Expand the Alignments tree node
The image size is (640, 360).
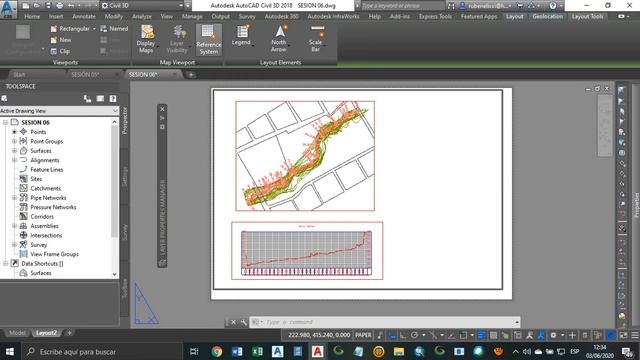(14, 160)
